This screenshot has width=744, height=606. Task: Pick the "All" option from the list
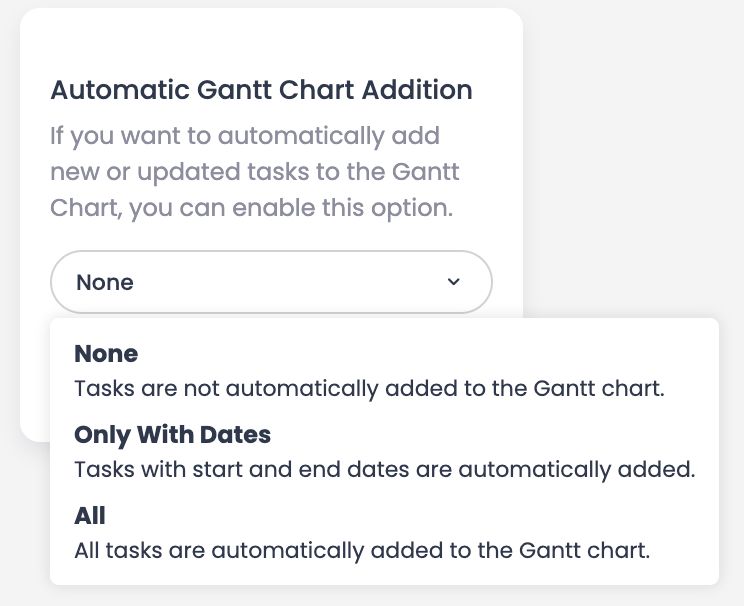pos(90,516)
